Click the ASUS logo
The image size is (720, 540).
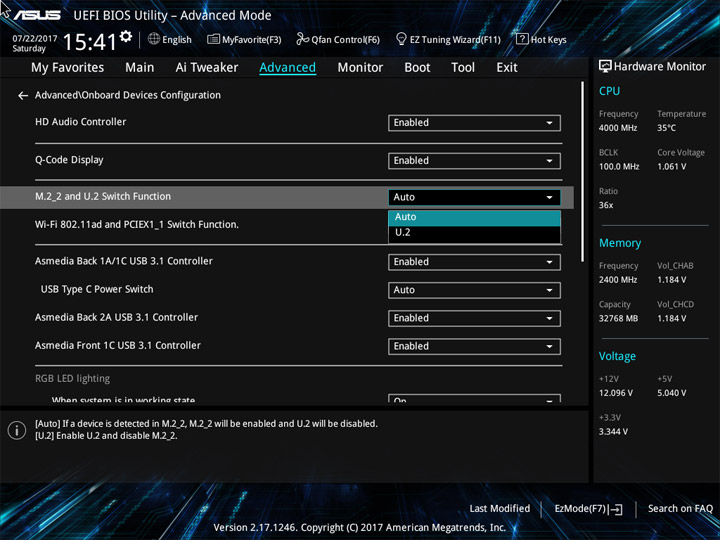coord(37,15)
